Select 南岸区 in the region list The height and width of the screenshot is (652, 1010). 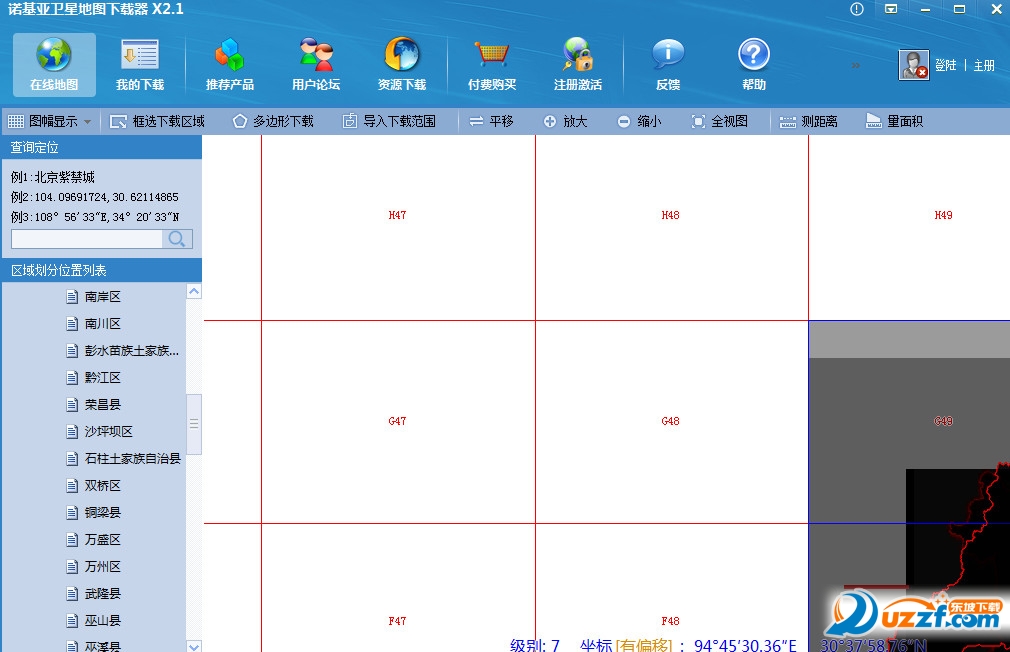[x=93, y=297]
